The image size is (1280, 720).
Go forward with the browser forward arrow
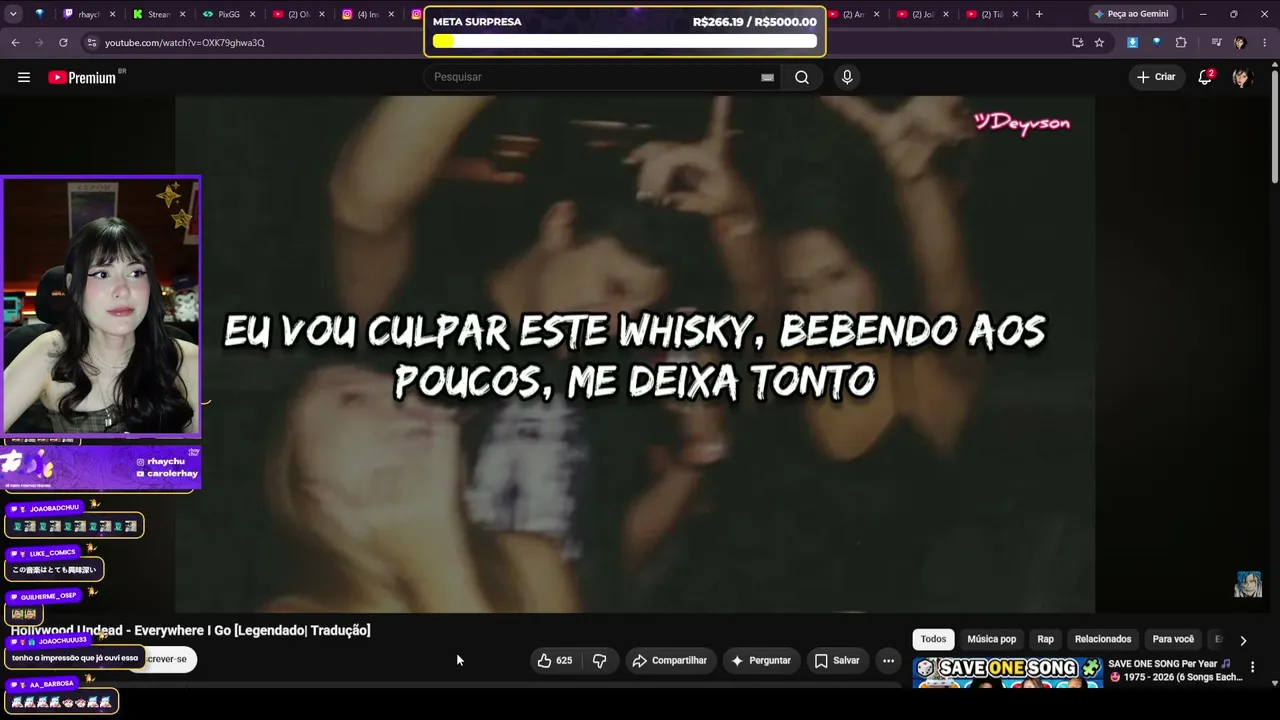pyautogui.click(x=39, y=43)
